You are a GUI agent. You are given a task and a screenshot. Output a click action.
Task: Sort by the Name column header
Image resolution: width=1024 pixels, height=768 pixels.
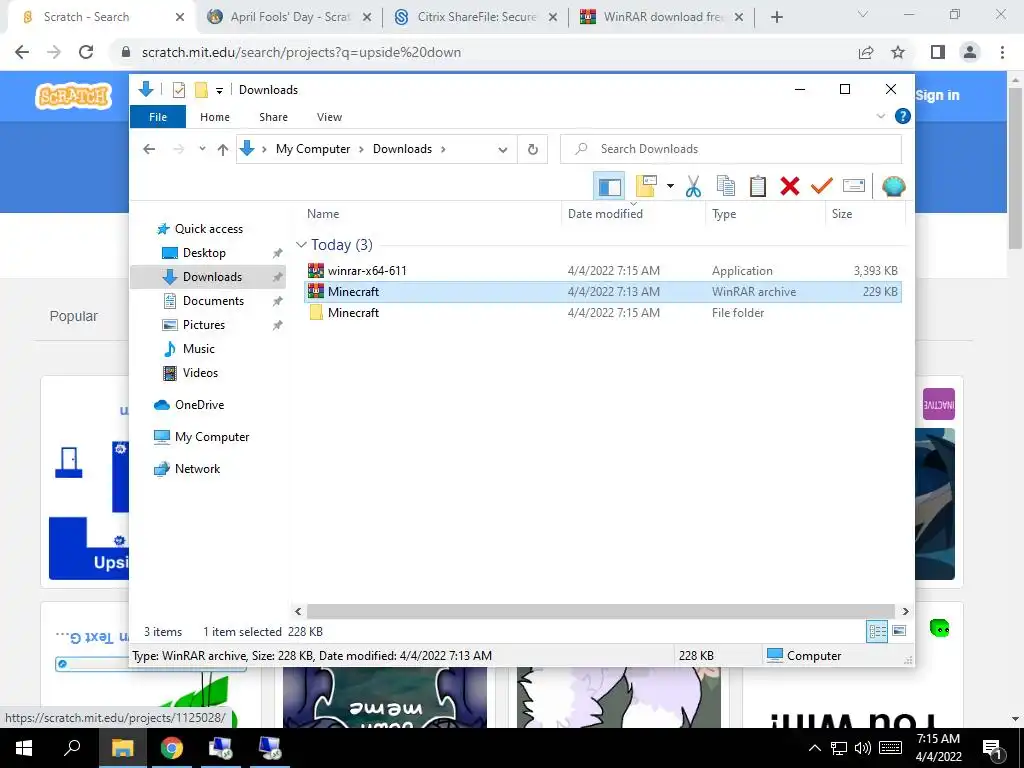(x=323, y=214)
